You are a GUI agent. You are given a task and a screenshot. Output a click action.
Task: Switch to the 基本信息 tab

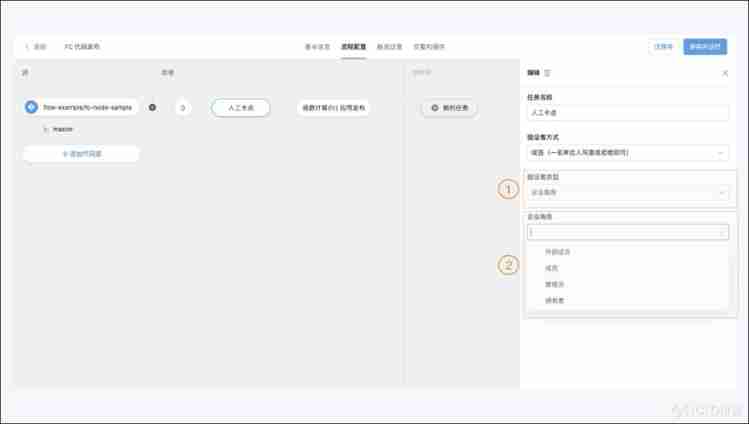(x=318, y=47)
